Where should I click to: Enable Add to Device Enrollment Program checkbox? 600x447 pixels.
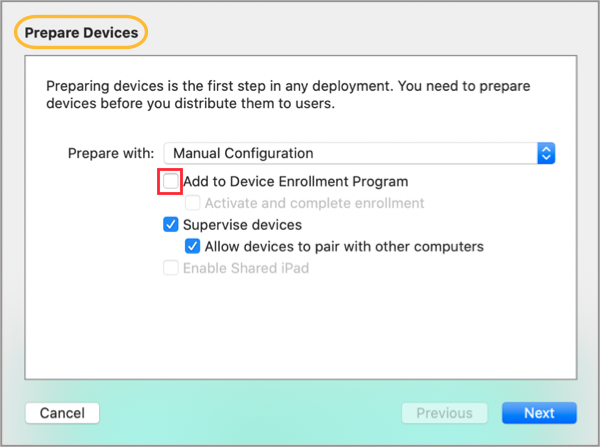(x=171, y=182)
